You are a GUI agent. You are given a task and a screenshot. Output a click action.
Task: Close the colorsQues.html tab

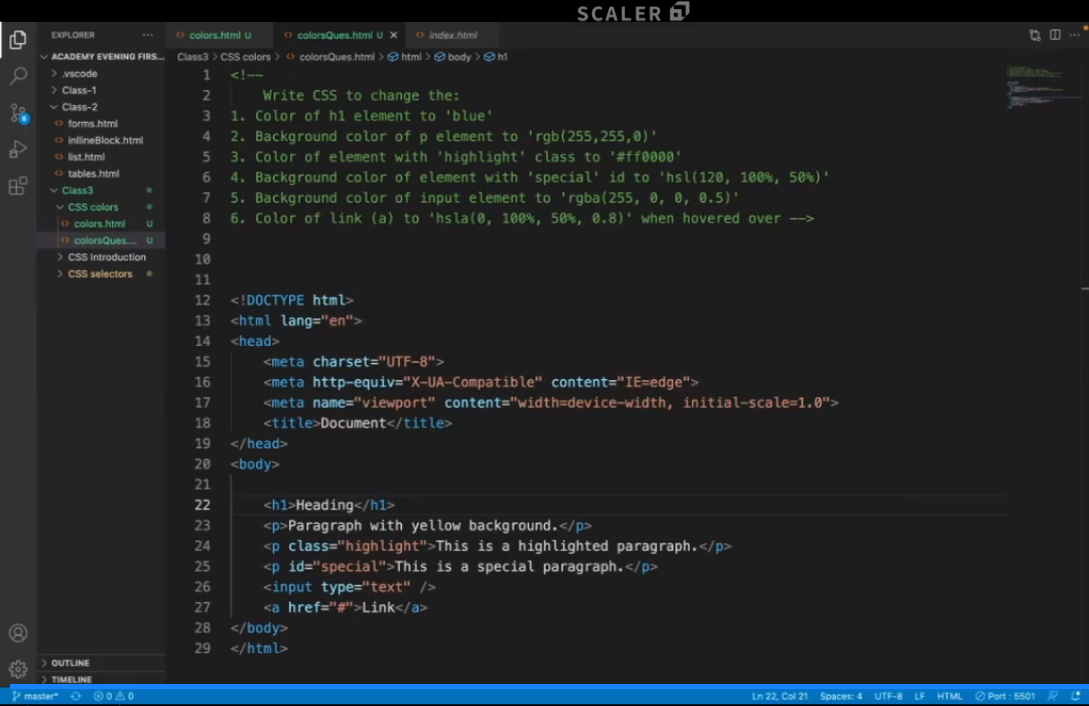coord(393,35)
